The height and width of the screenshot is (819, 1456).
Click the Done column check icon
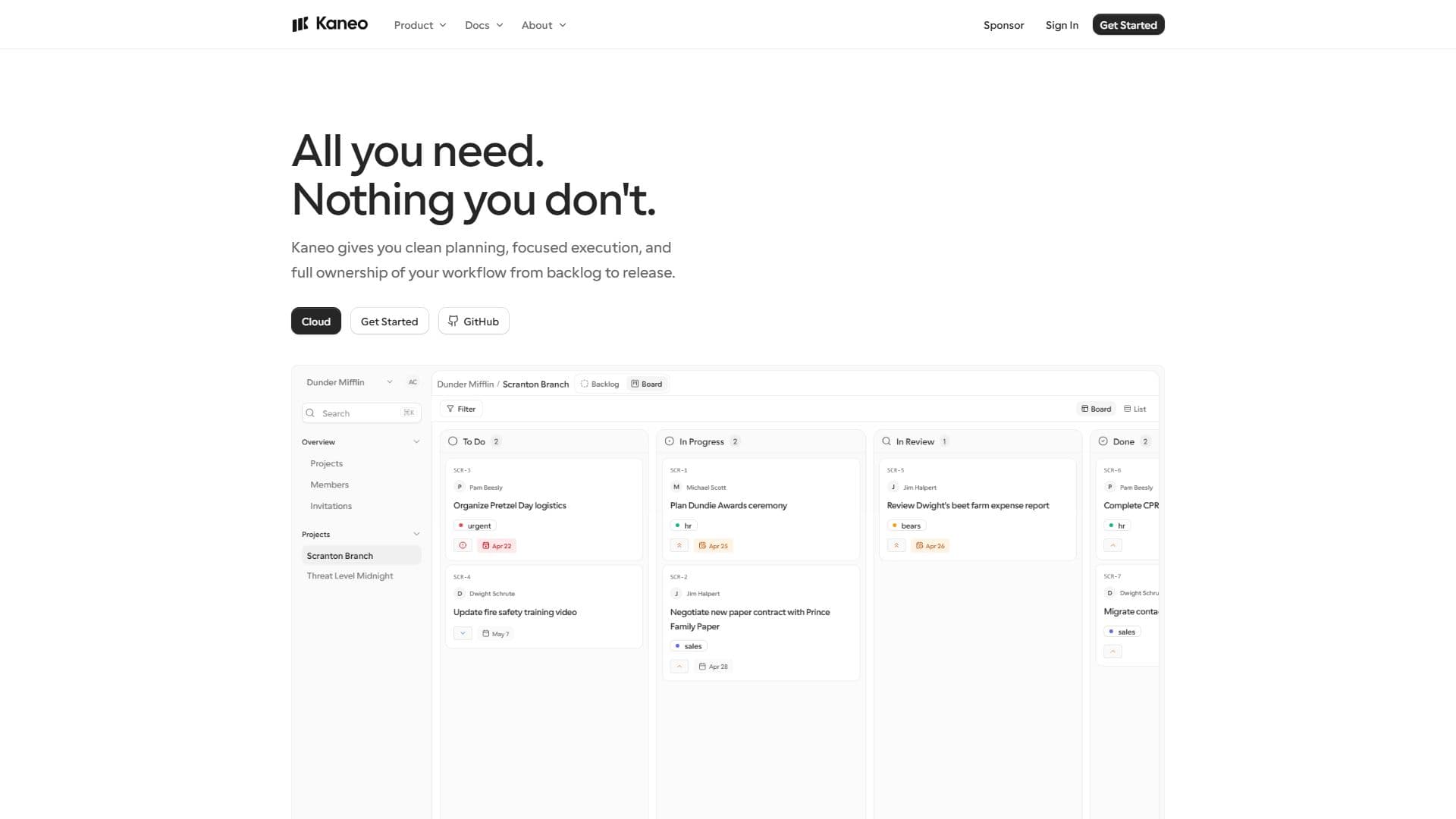click(1103, 441)
